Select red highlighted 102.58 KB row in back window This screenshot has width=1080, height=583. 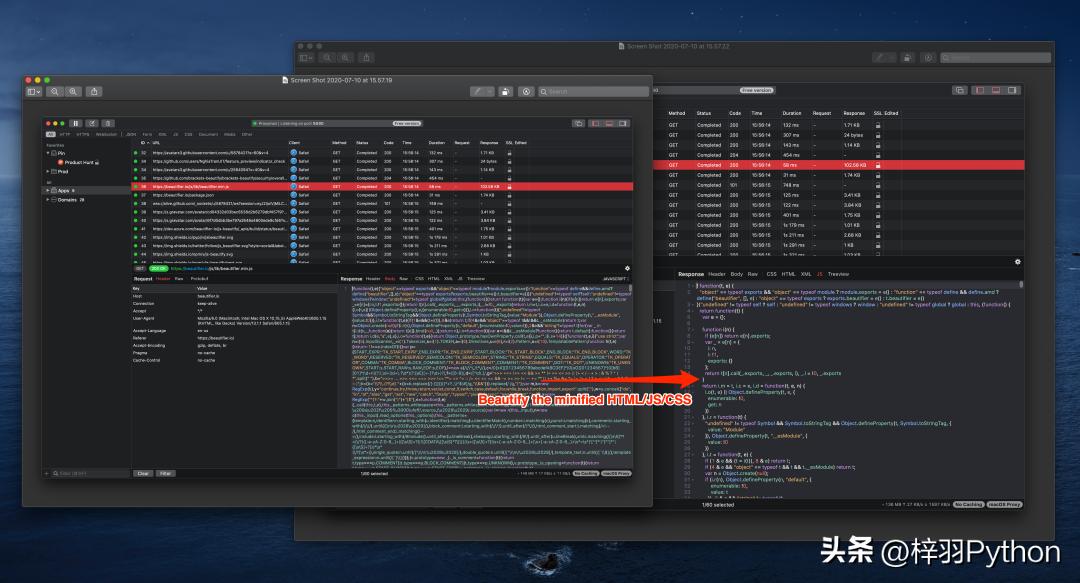click(838, 165)
